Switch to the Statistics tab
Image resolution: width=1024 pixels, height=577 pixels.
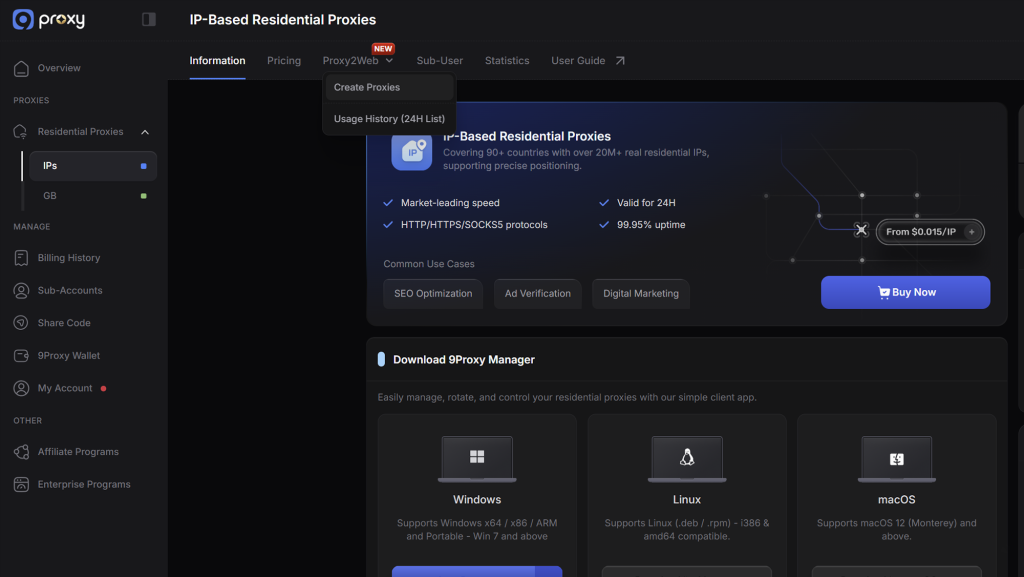(507, 60)
